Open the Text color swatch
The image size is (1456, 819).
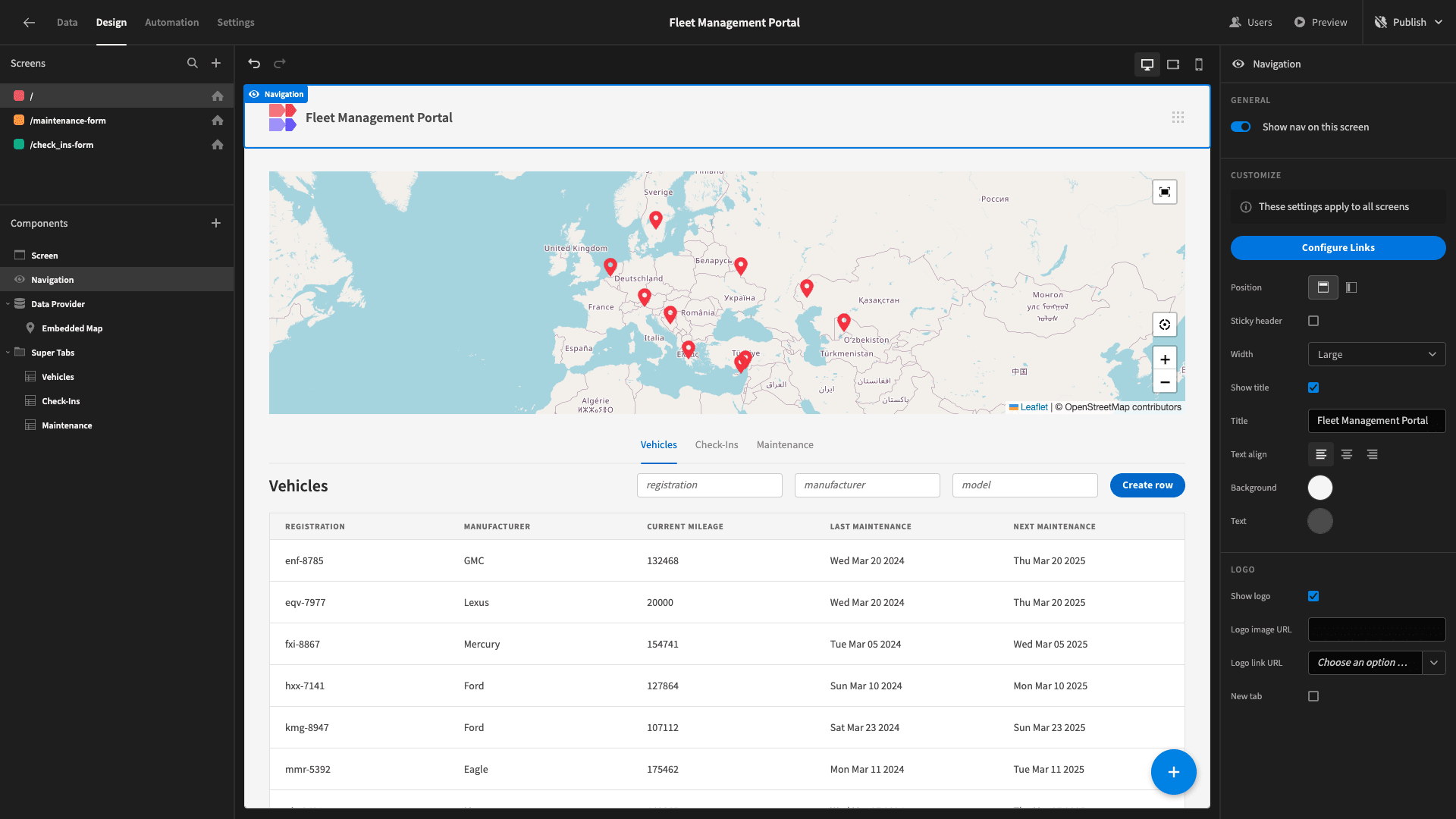pos(1320,521)
